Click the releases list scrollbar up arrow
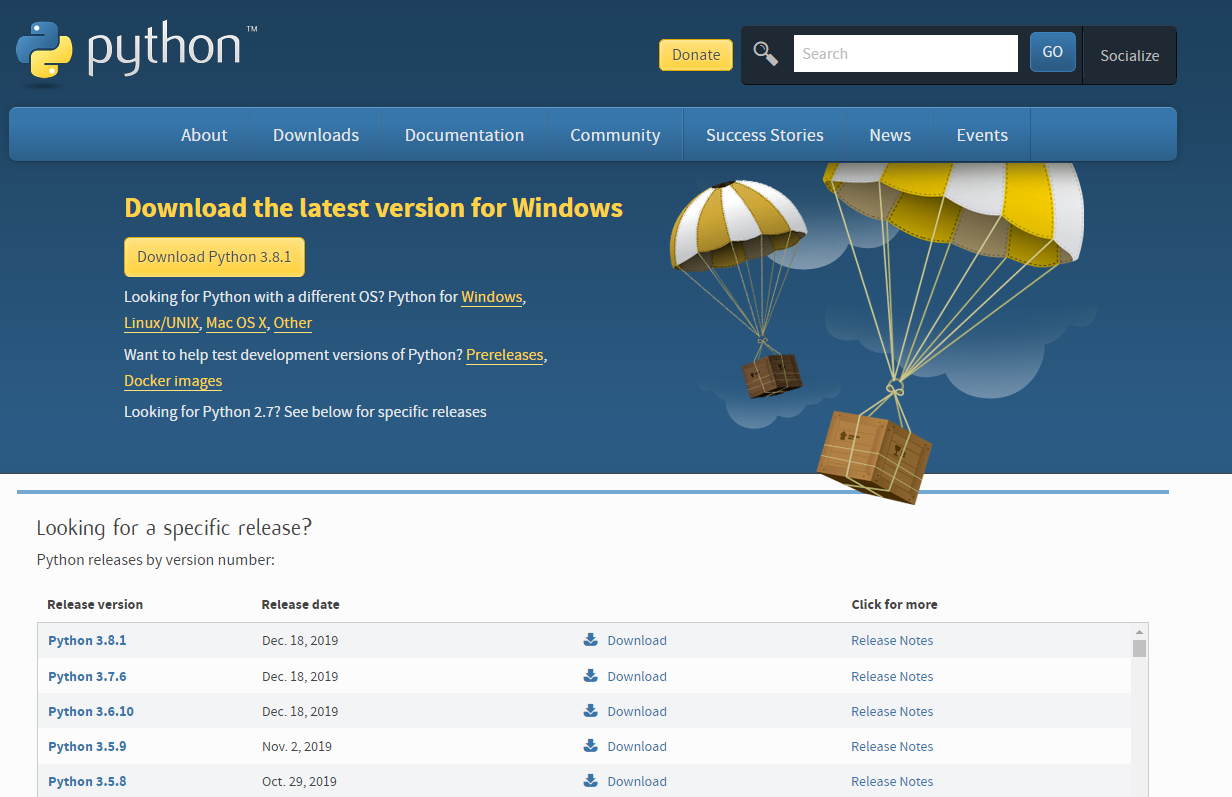Viewport: 1232px width, 797px height. coord(1139,632)
